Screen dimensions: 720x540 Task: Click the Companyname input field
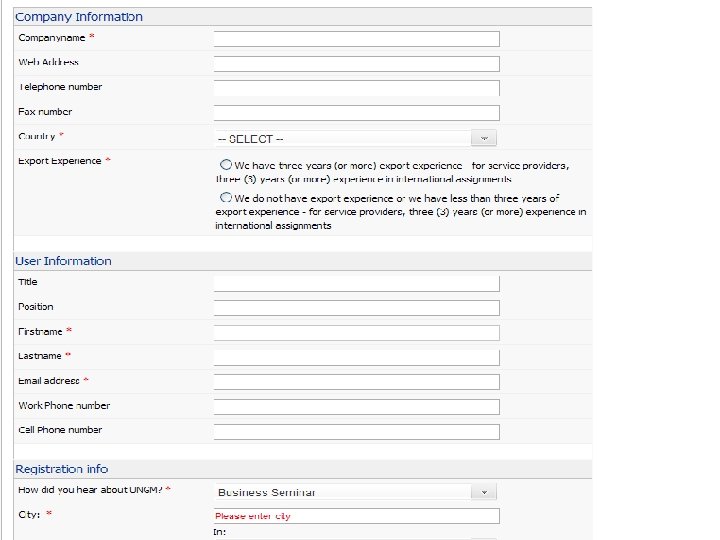(x=356, y=39)
